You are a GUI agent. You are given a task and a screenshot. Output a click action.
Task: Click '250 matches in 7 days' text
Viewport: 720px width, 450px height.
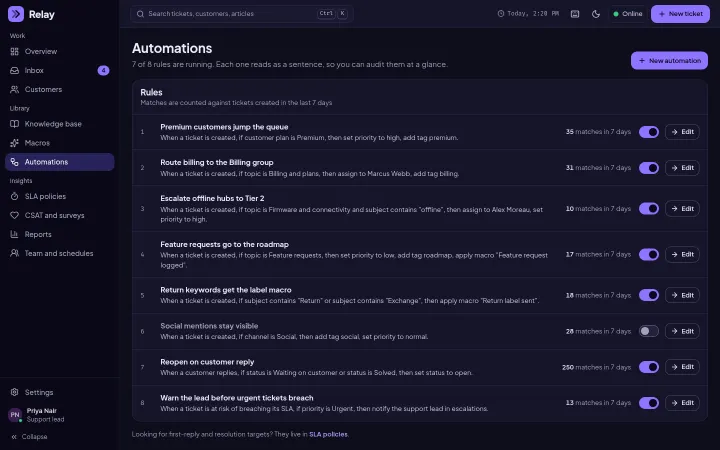[x=596, y=367]
